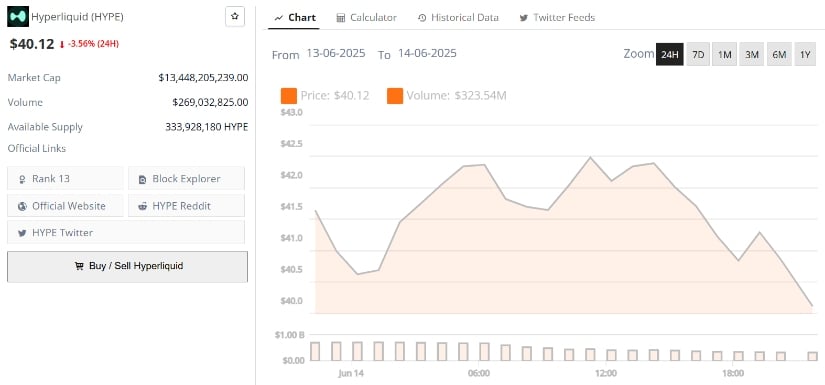
Task: Click the Volume: $323.54M legend label
Action: pyautogui.click(x=456, y=96)
